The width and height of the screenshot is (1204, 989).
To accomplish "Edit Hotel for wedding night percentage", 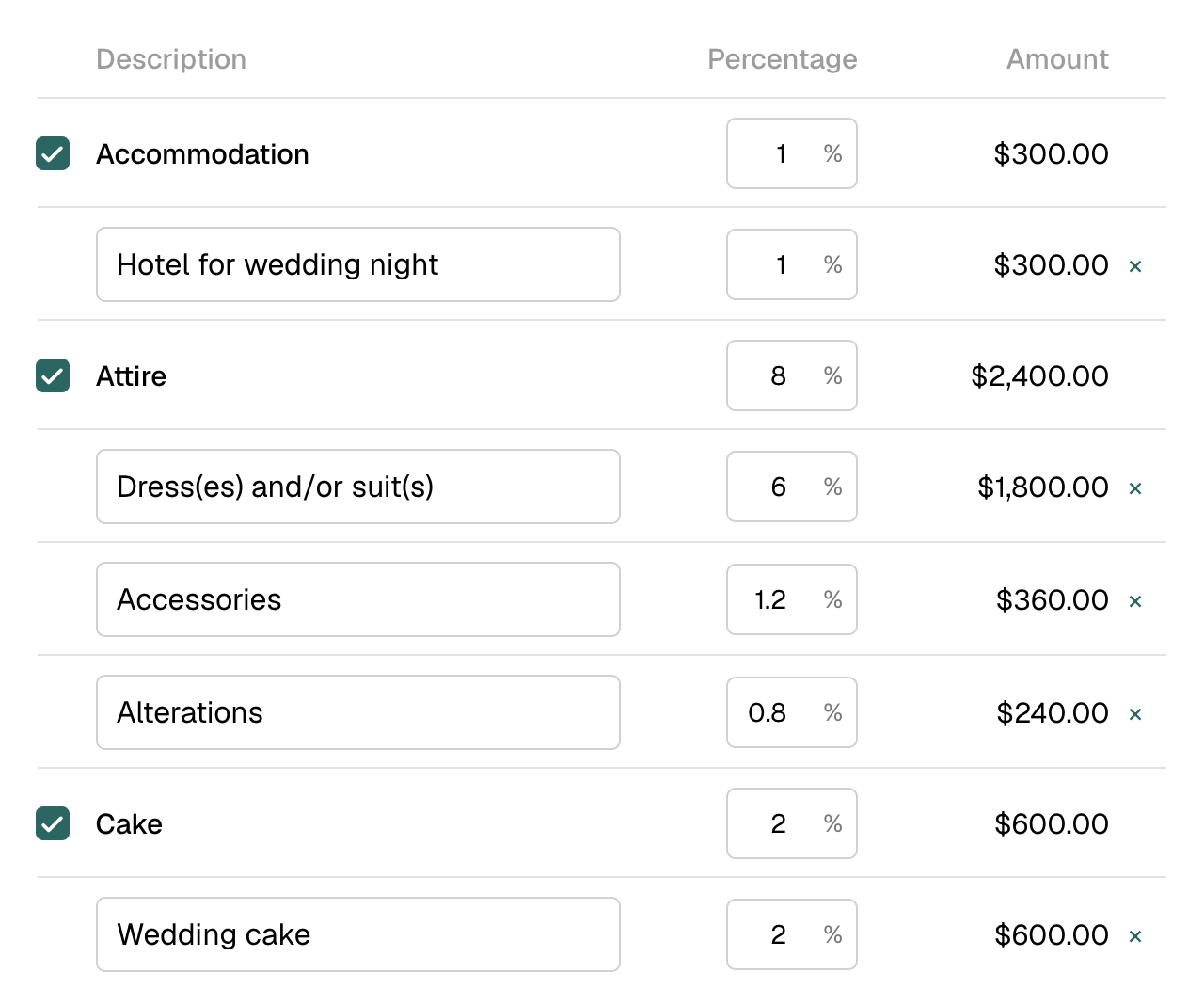I will (x=791, y=264).
